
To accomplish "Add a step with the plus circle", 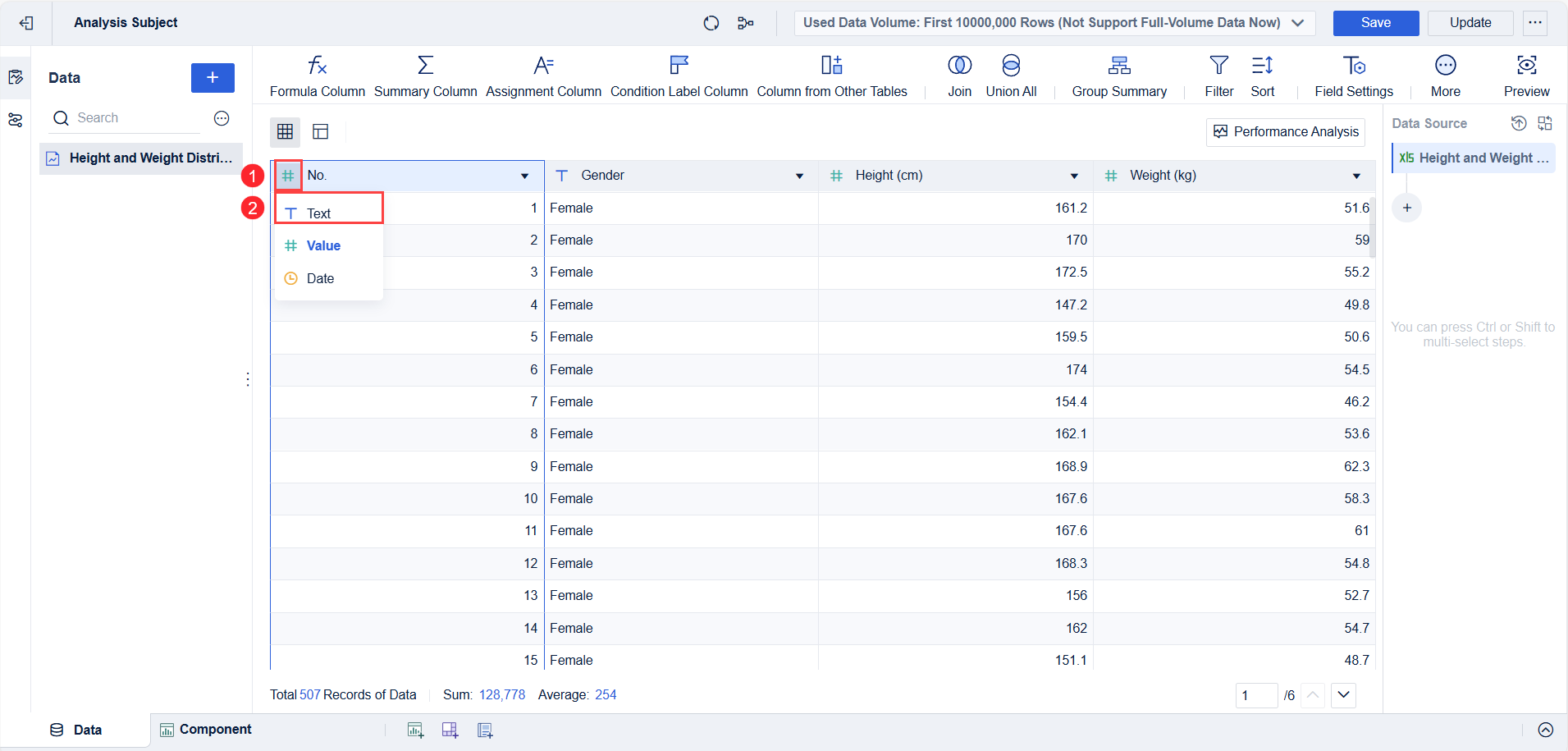I will (1406, 208).
